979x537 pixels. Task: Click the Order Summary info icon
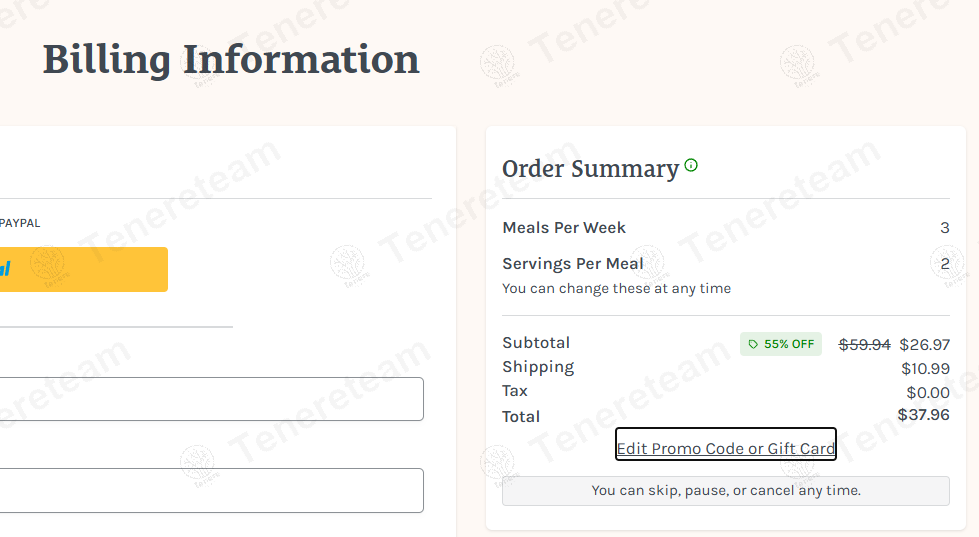pyautogui.click(x=691, y=166)
